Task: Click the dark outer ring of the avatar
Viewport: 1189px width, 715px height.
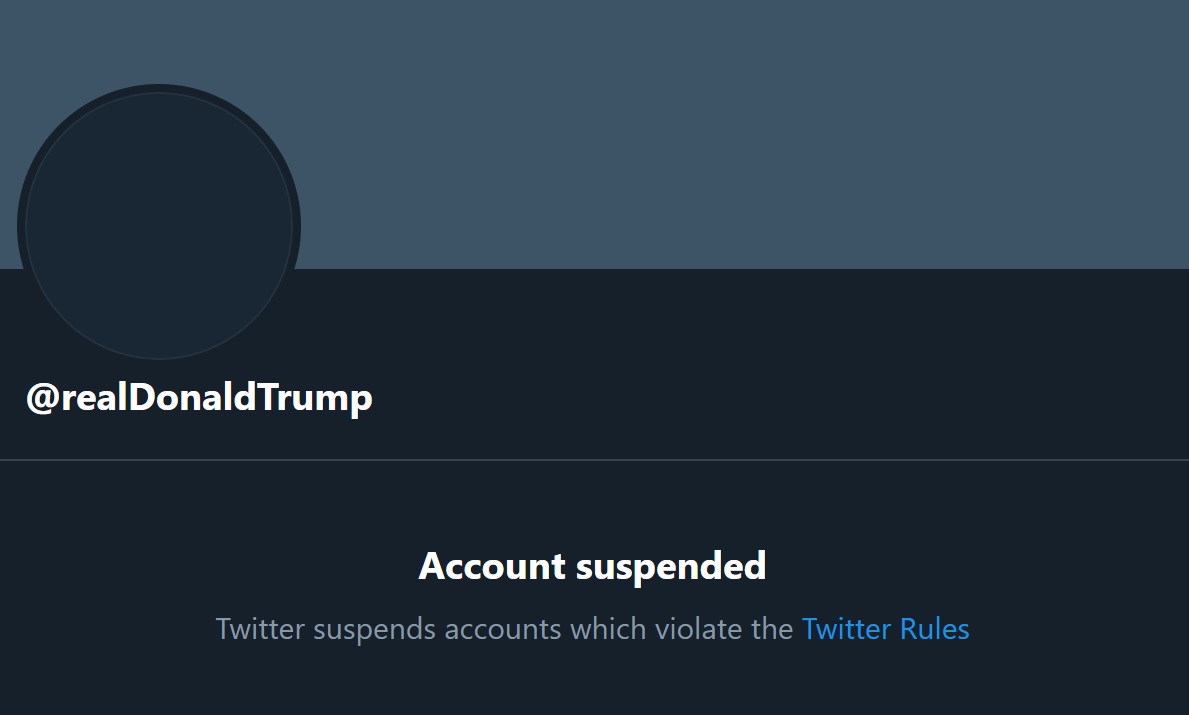Action: coord(21,226)
